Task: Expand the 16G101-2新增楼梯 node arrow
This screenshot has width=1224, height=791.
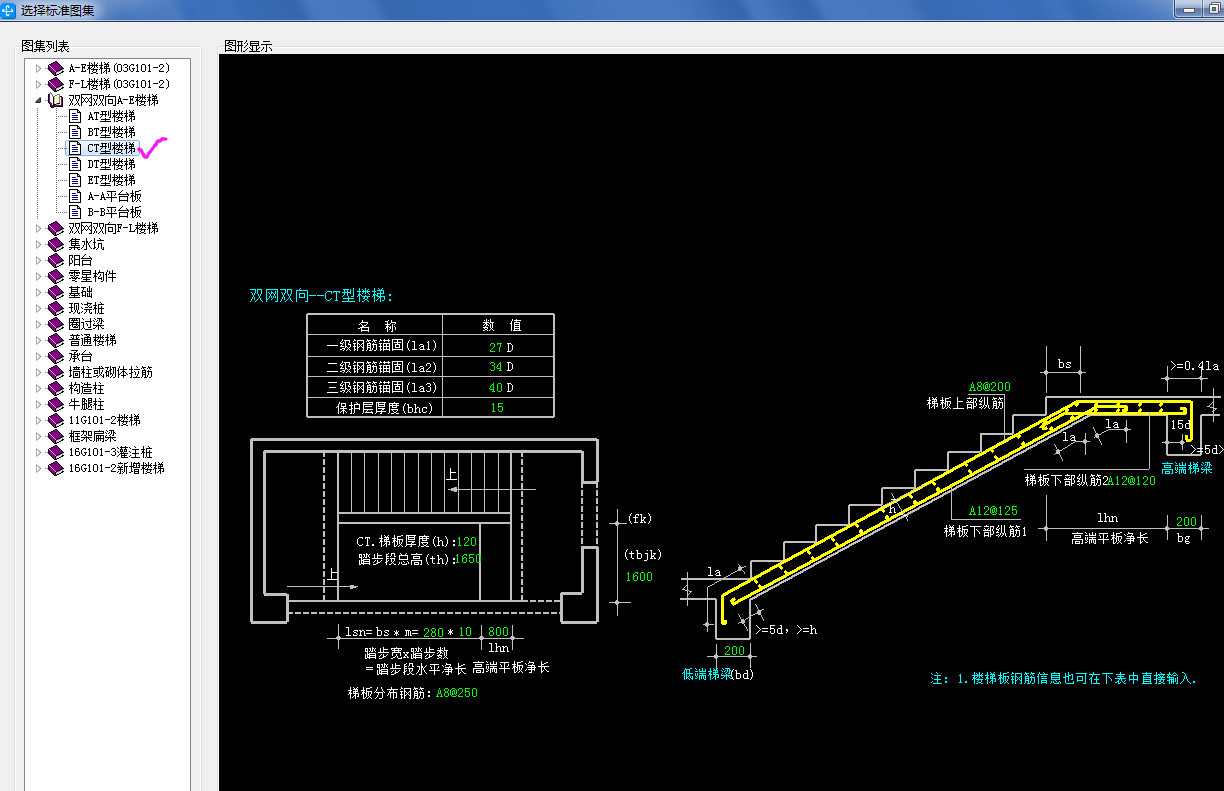Action: [x=39, y=468]
